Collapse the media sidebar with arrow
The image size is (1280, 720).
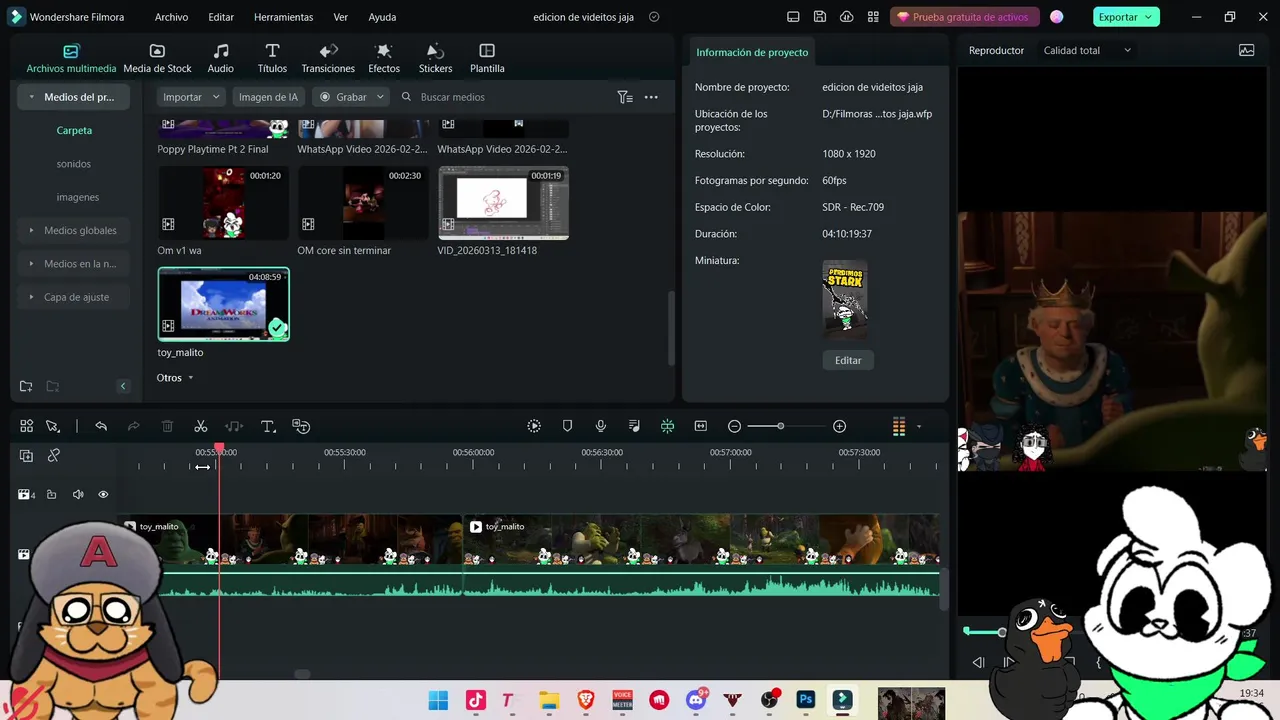[123, 386]
